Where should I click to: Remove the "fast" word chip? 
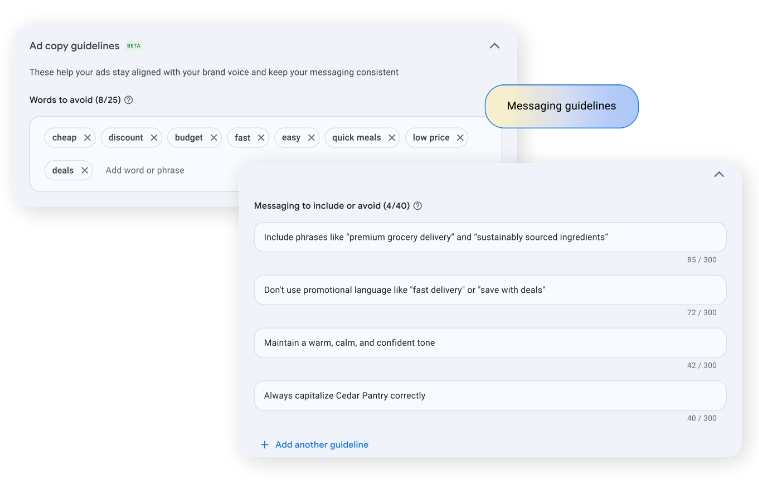pos(261,138)
